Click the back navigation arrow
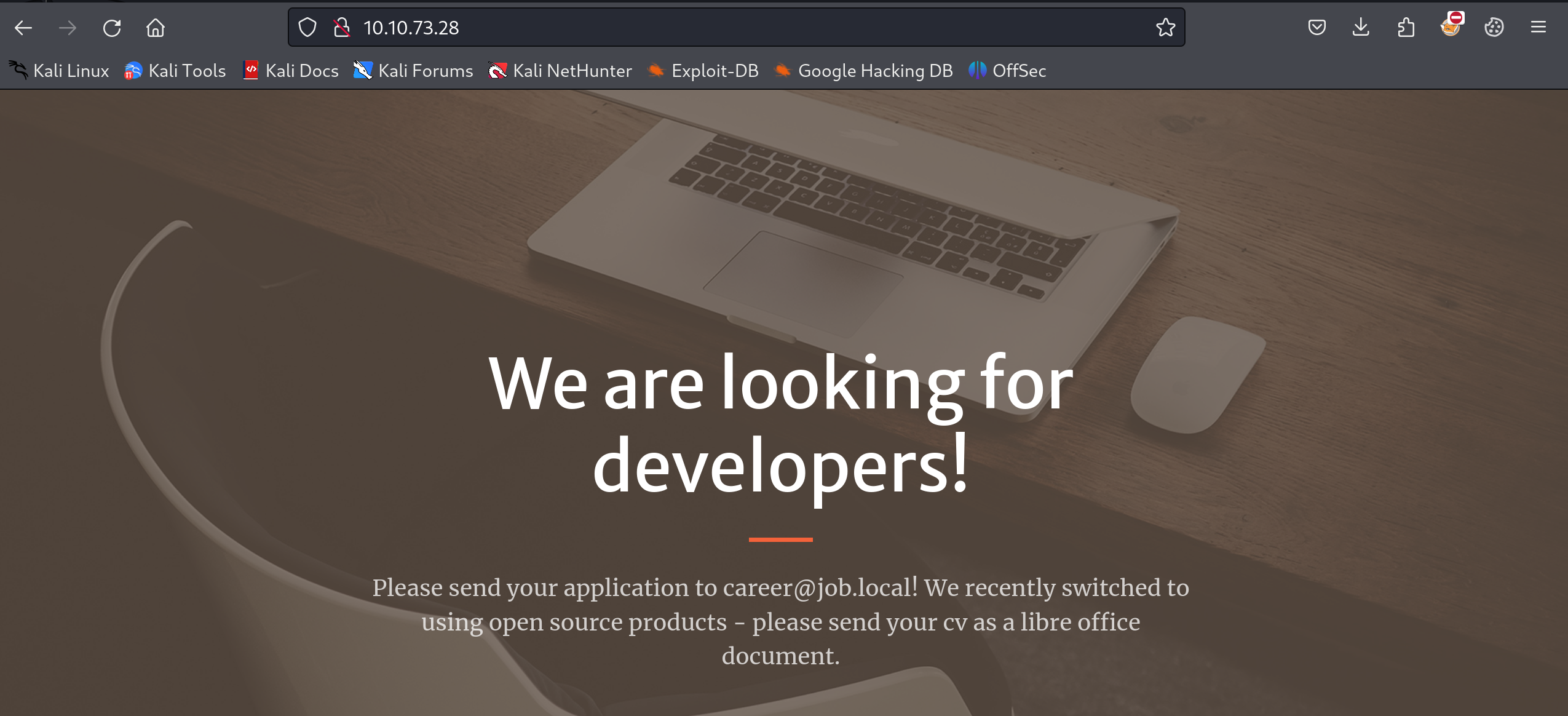 (23, 28)
